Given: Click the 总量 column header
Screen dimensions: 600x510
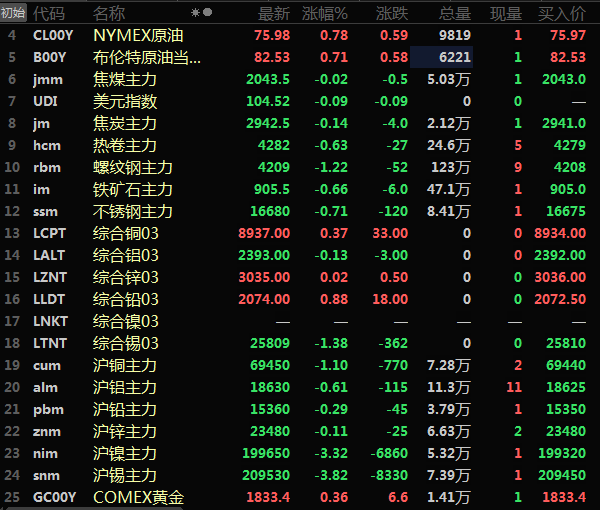Looking at the screenshot, I should coord(455,13).
